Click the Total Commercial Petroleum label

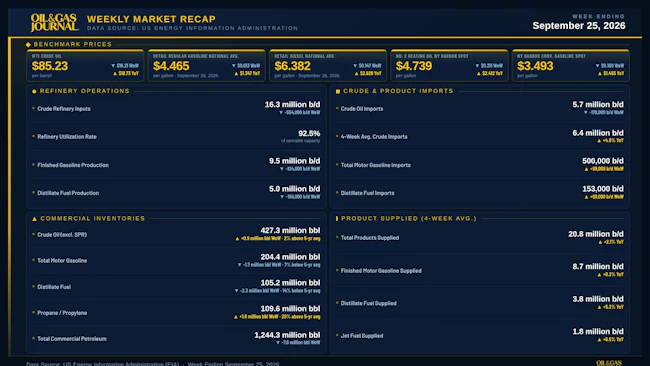pos(72,339)
